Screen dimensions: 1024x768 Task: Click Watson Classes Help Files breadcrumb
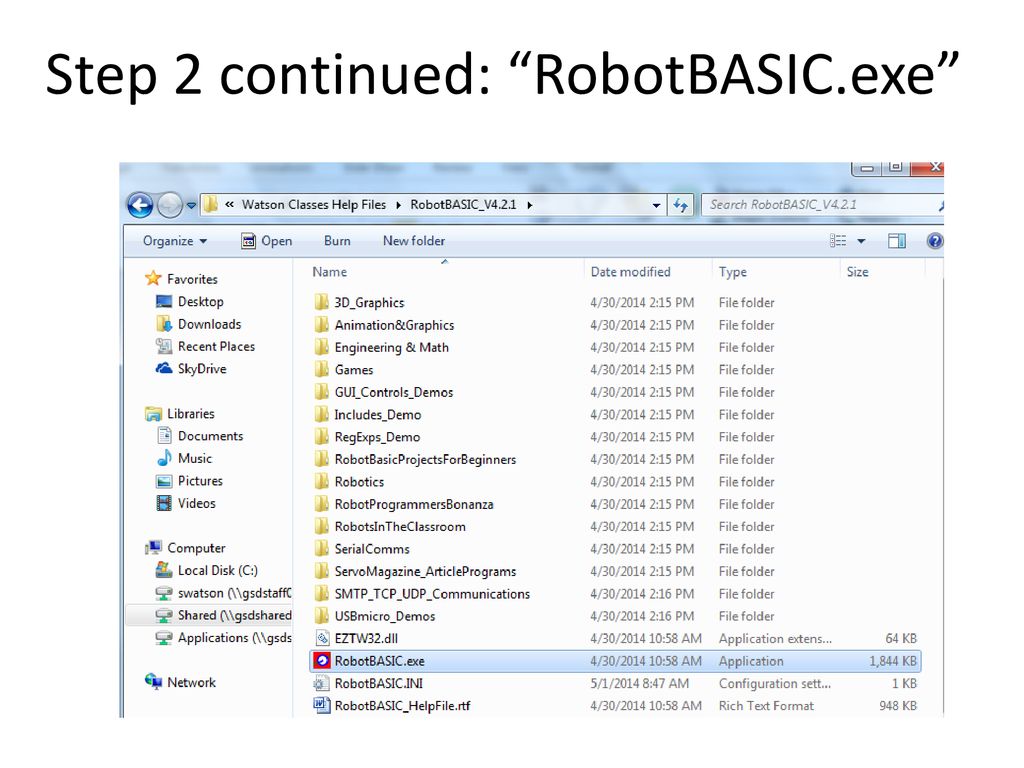(x=313, y=204)
